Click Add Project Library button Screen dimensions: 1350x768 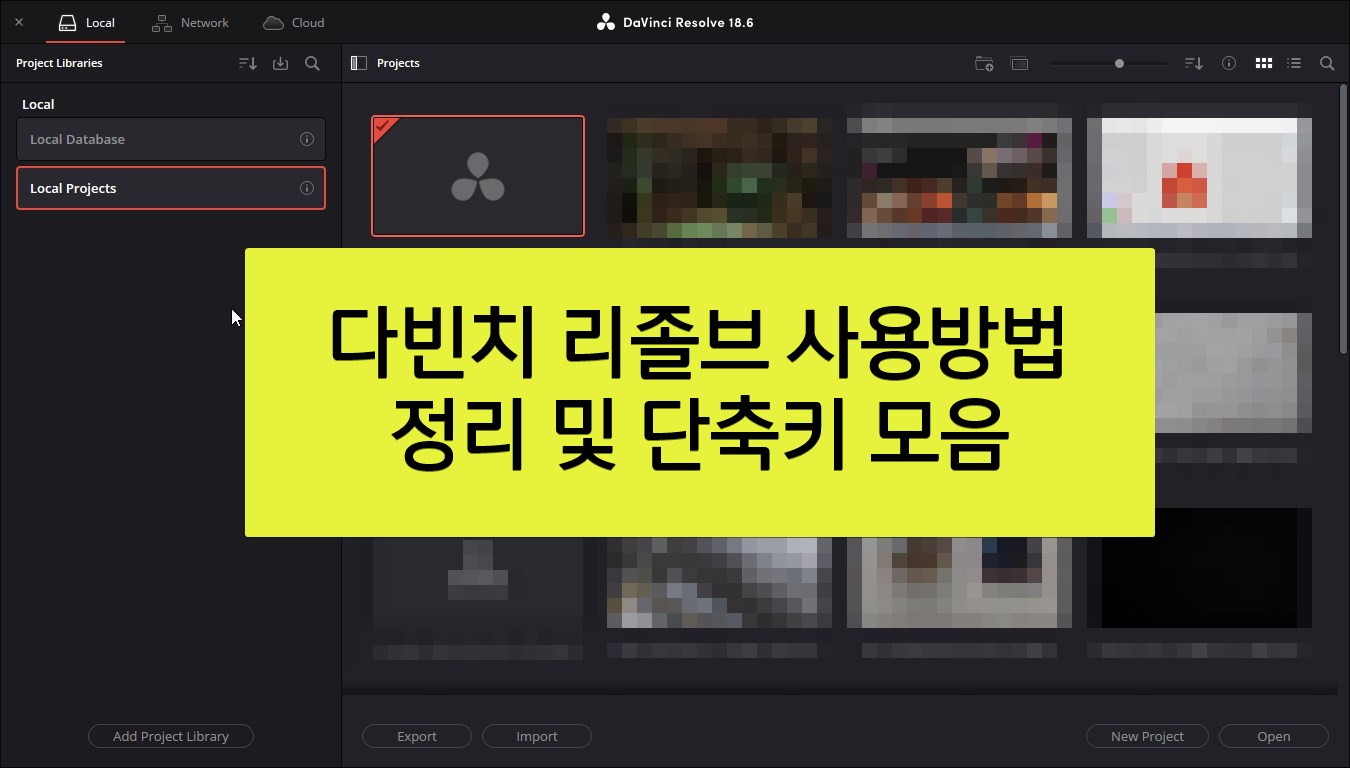click(171, 736)
